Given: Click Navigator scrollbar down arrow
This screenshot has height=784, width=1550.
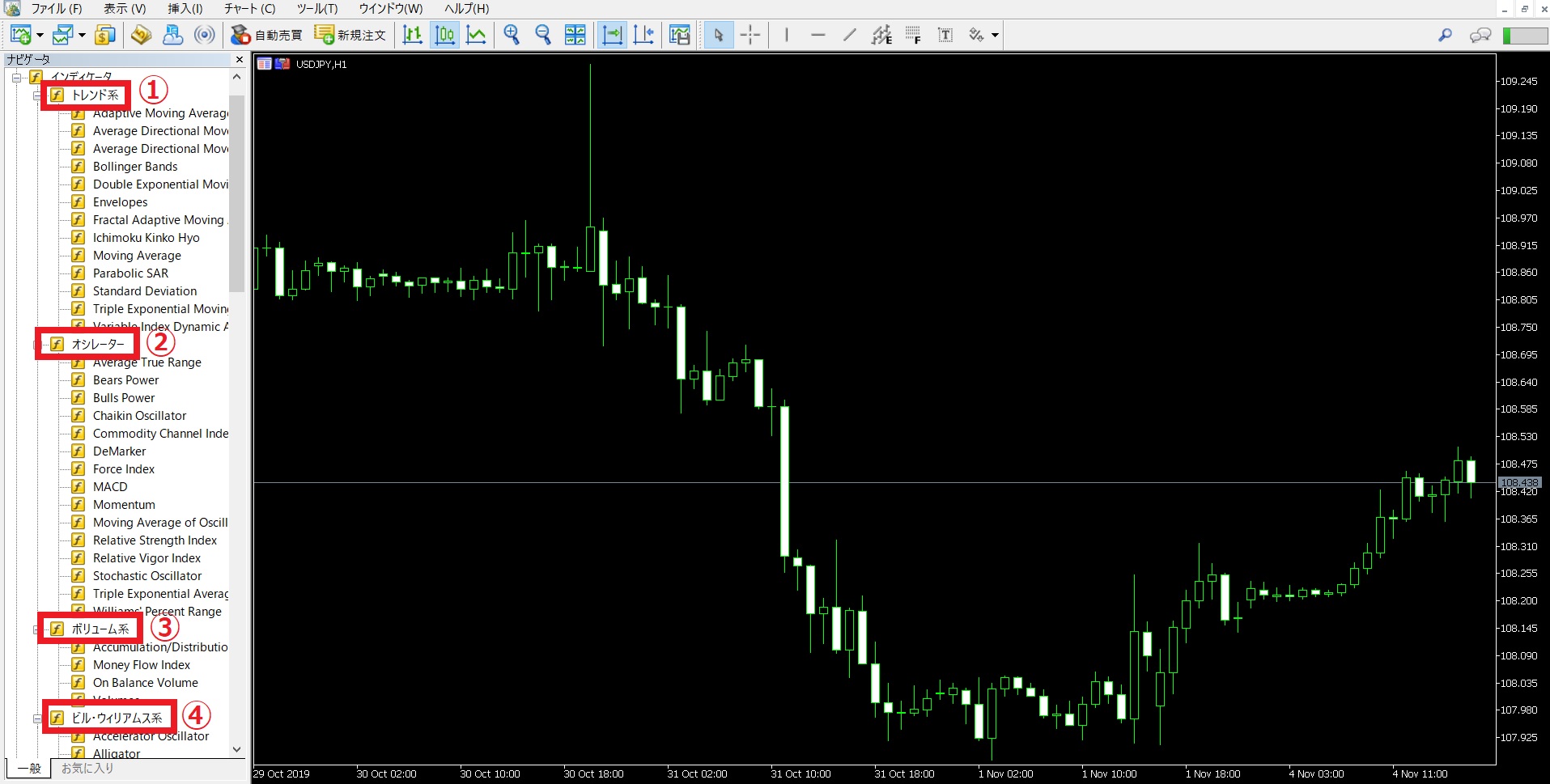Looking at the screenshot, I should pos(236,750).
